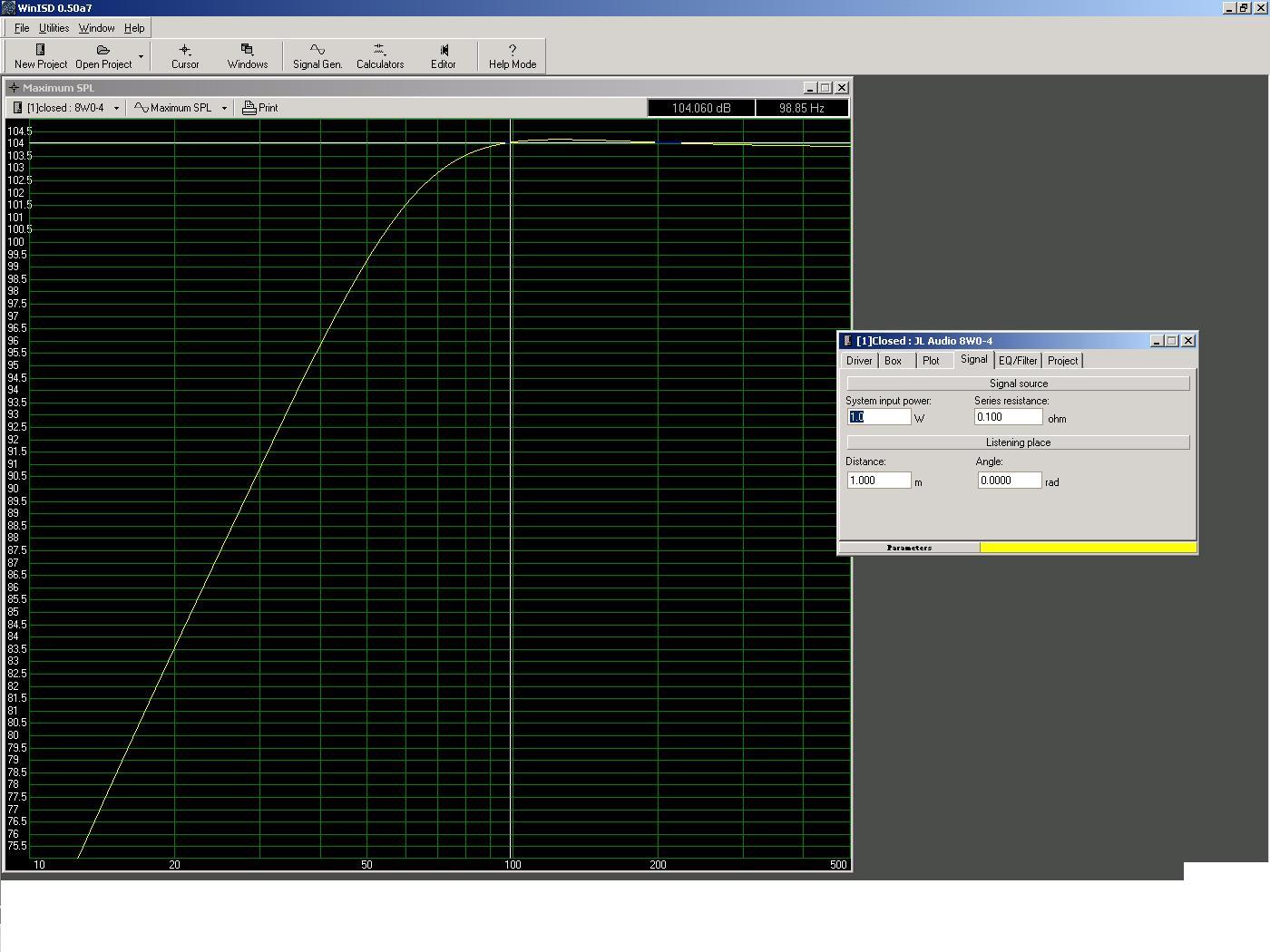
Task: Open the Windows toolbar icon
Action: (247, 50)
